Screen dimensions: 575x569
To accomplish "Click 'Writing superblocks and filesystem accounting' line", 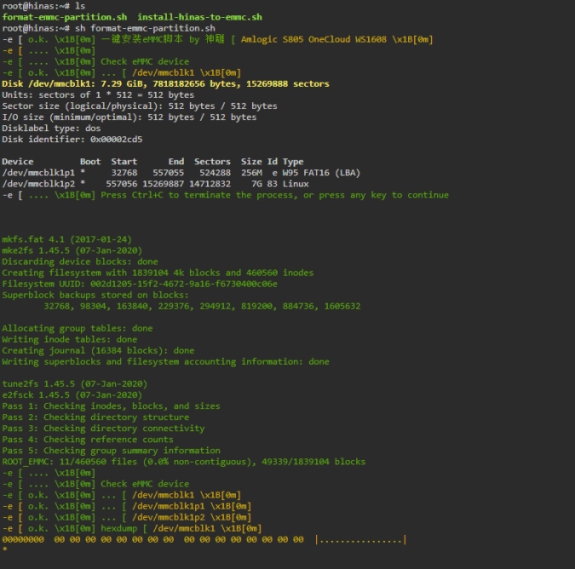I will point(166,361).
